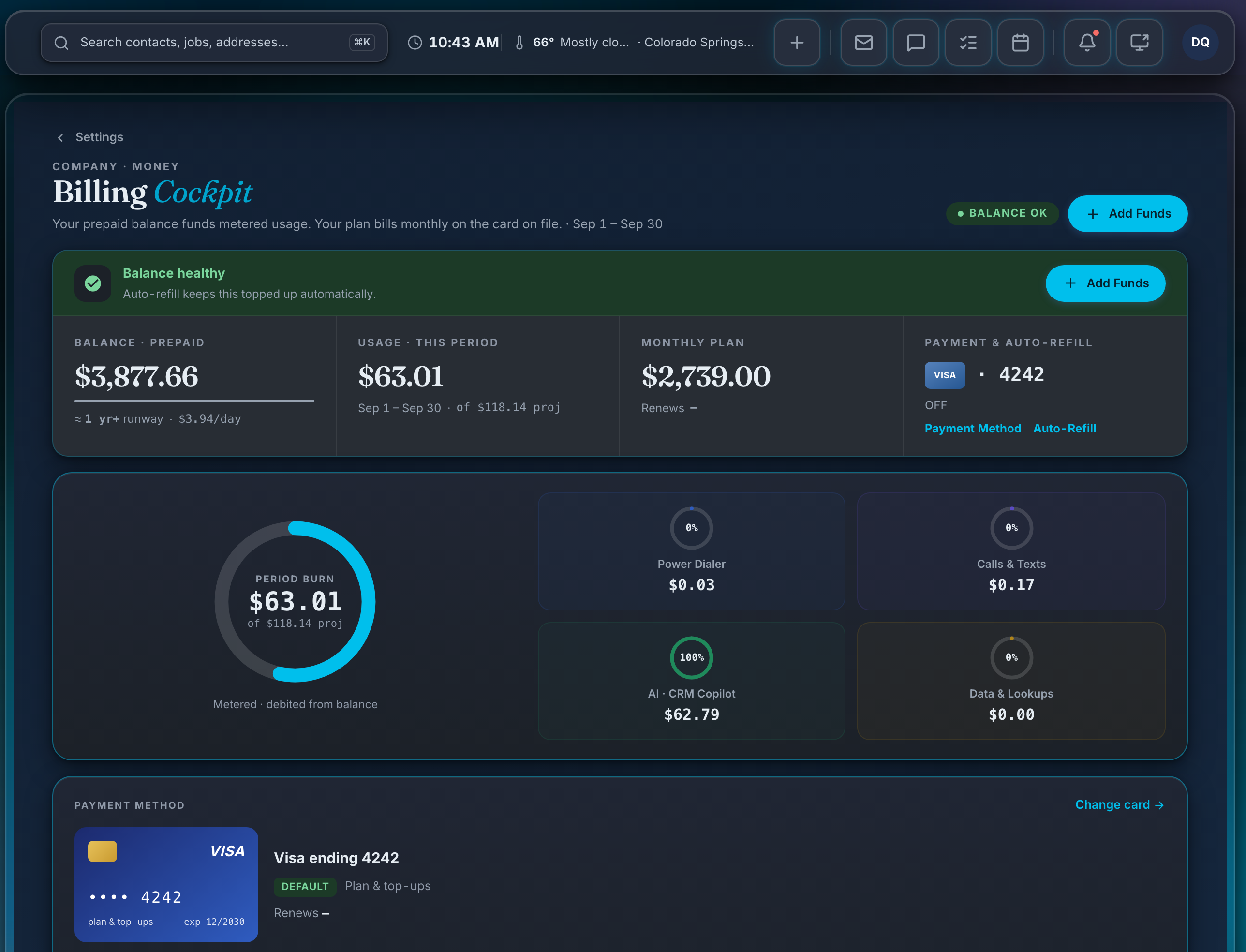
Task: Click the $63.01 usage this period value
Action: (x=400, y=376)
